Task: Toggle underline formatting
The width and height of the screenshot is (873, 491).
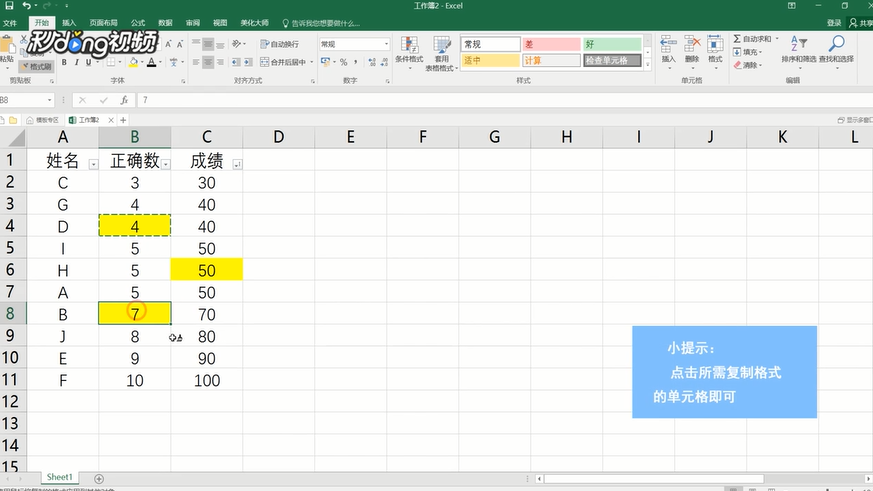Action: pos(88,62)
